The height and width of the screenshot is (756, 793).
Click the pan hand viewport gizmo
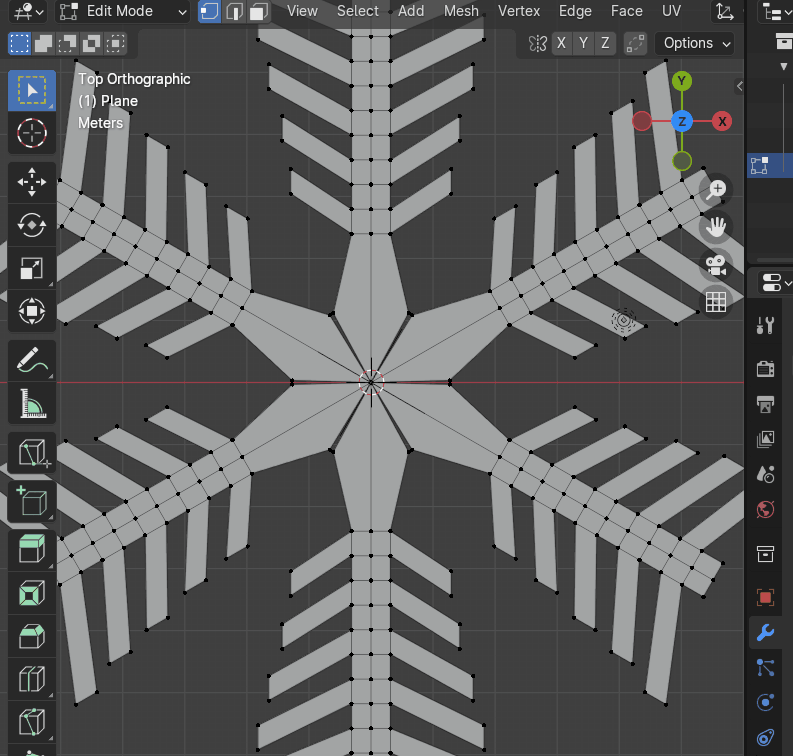point(716,227)
